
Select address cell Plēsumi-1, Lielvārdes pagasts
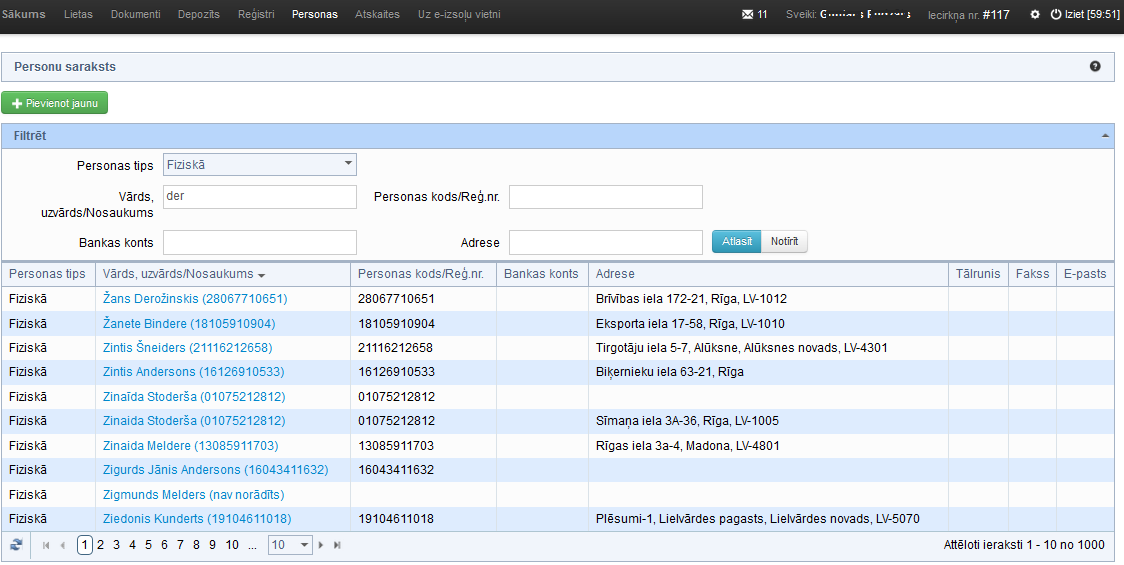[x=768, y=519]
